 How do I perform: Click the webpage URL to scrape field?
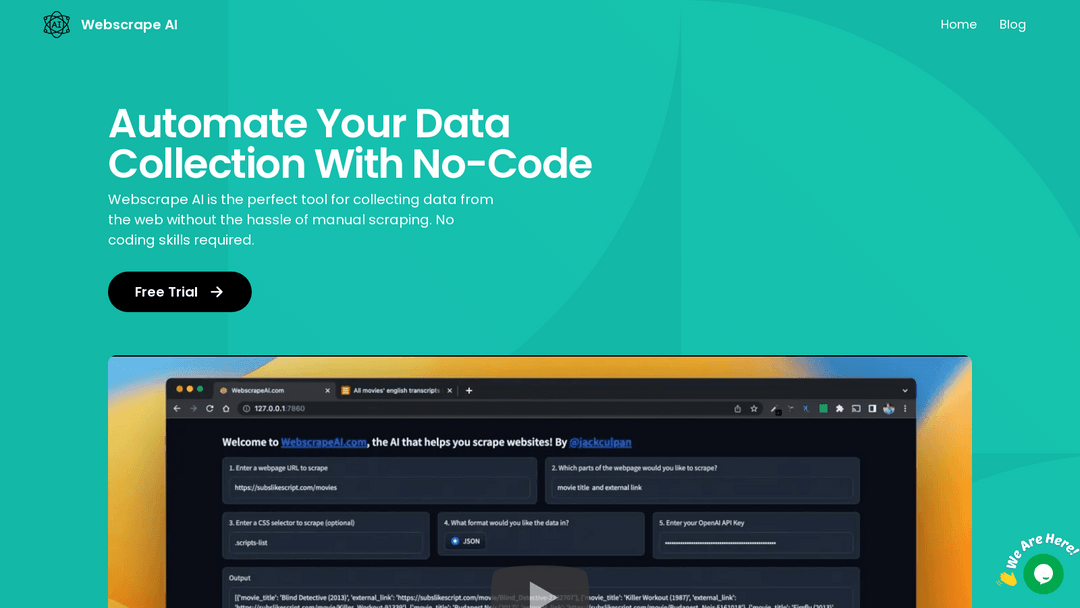379,488
